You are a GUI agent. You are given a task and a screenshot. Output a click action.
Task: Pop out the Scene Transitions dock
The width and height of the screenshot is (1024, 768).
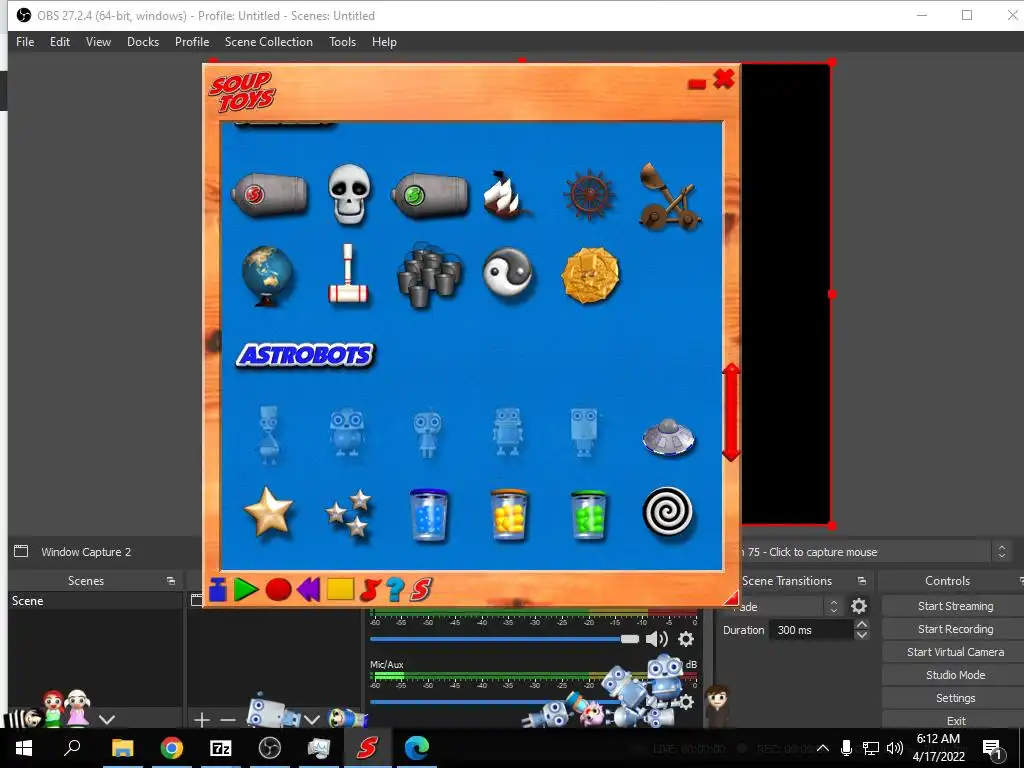(861, 581)
